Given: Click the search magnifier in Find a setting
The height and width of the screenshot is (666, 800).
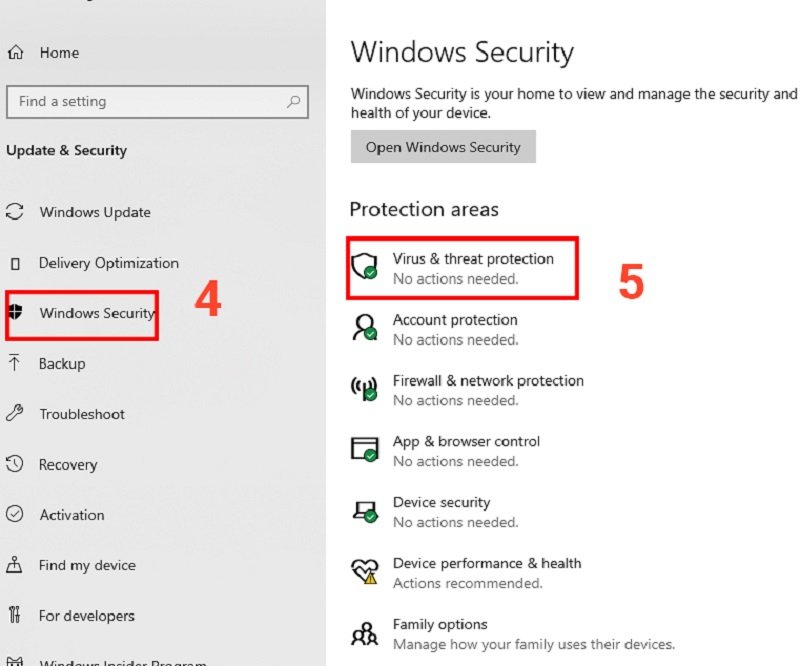Looking at the screenshot, I should pyautogui.click(x=293, y=102).
